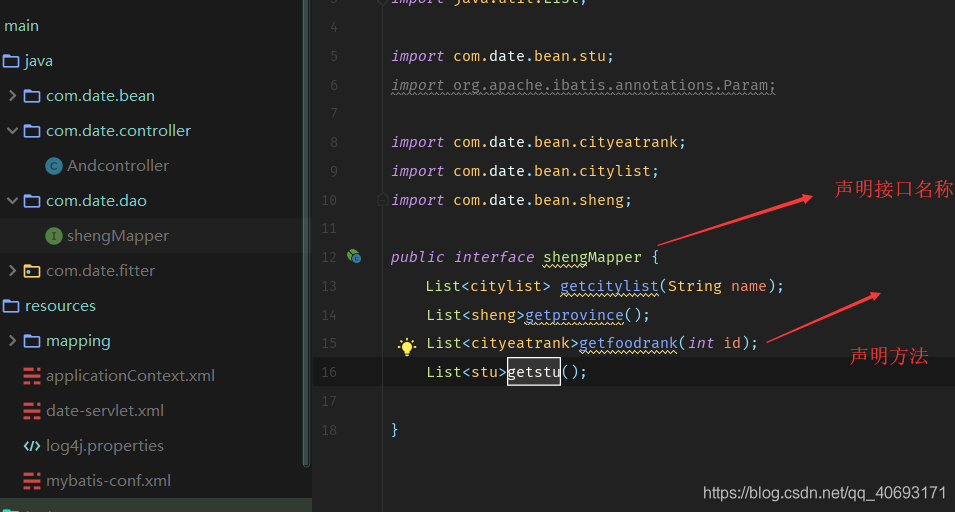This screenshot has width=955, height=512.
Task: Click the resources folder icon
Action: click(11, 306)
